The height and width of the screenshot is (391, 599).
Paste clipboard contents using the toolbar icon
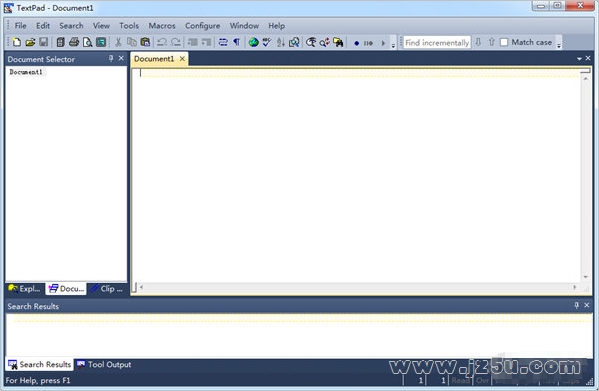click(145, 42)
